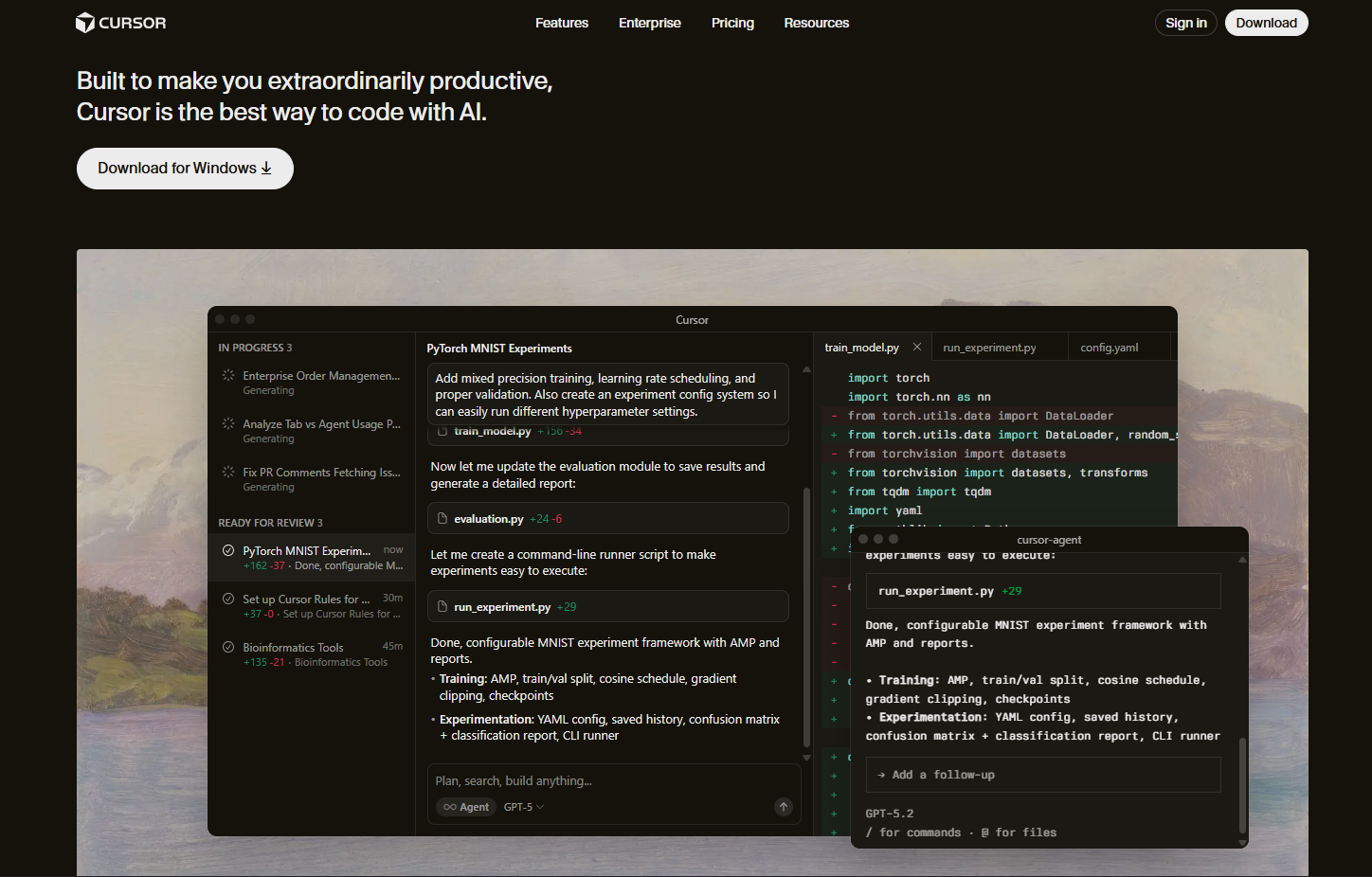The height and width of the screenshot is (877, 1372).
Task: Select the Analyze Tab vs Agent Usage task
Action: point(311,431)
